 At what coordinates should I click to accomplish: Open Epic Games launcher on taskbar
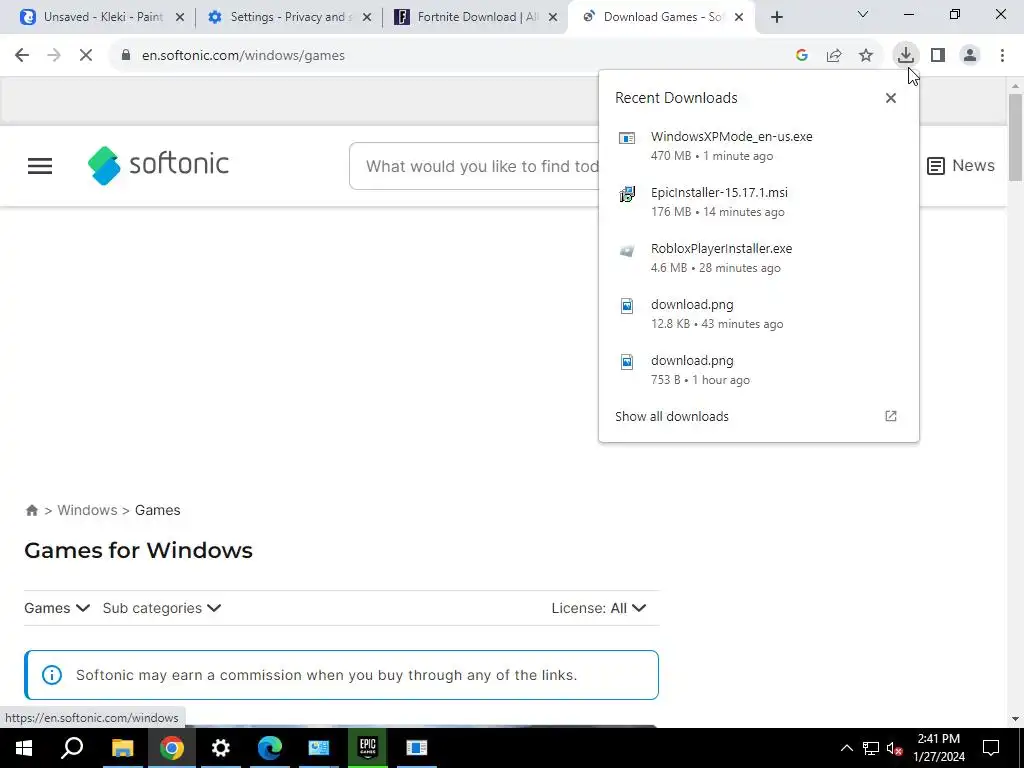click(x=368, y=748)
